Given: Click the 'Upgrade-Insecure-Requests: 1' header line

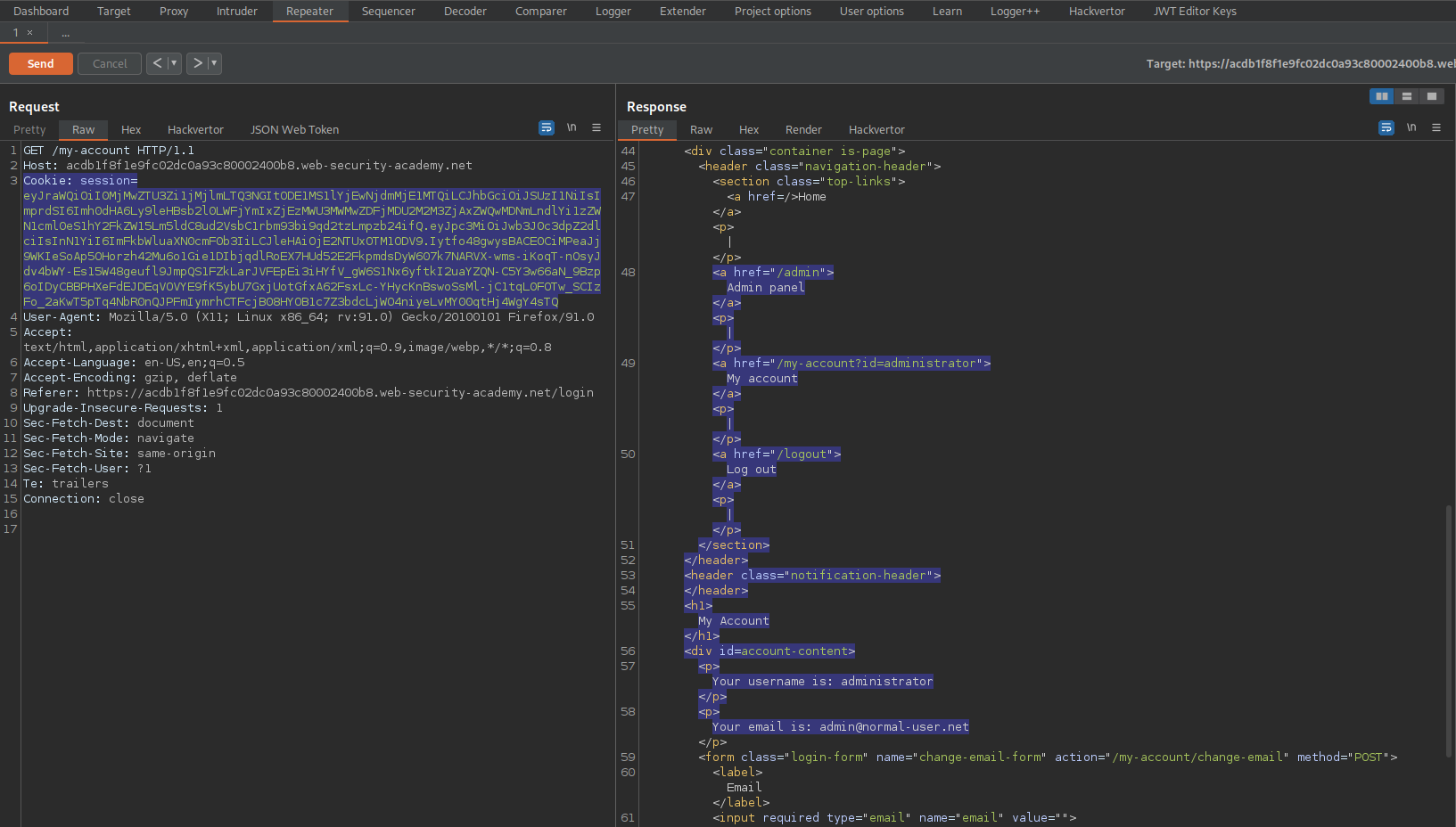Looking at the screenshot, I should [123, 408].
